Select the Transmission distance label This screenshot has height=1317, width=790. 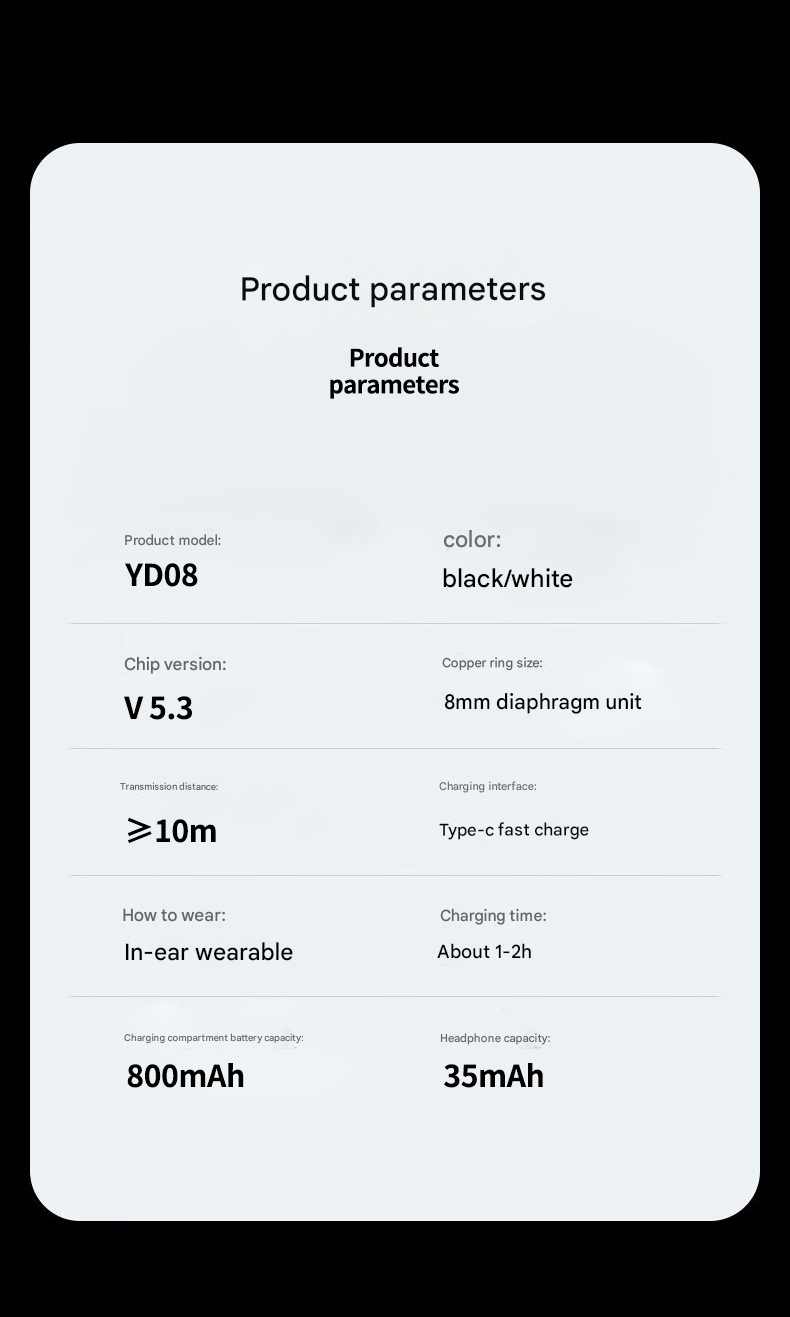169,787
